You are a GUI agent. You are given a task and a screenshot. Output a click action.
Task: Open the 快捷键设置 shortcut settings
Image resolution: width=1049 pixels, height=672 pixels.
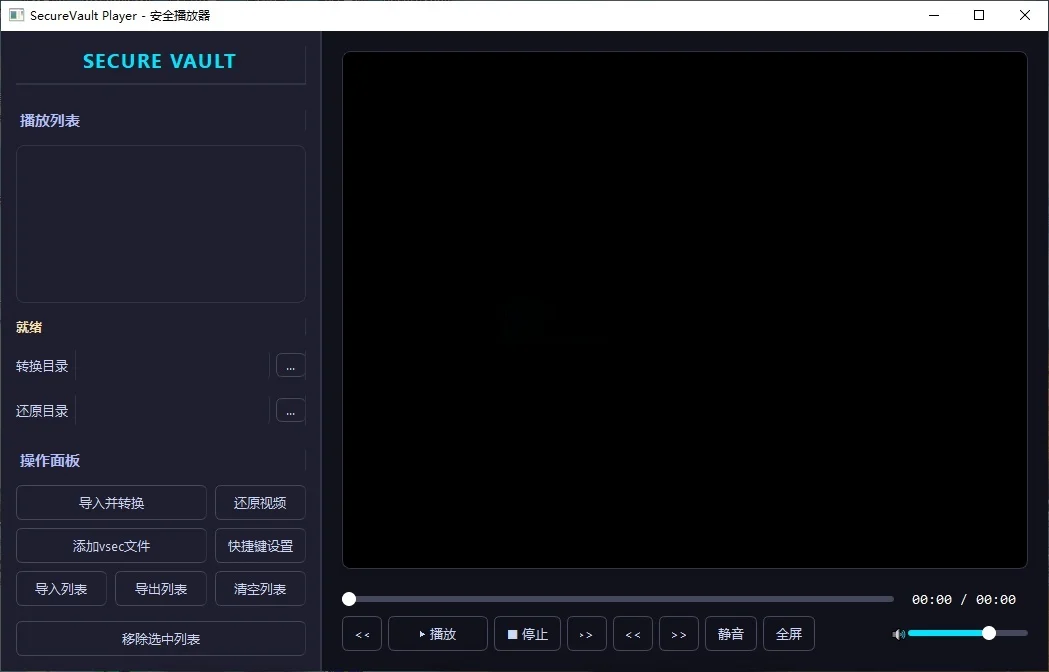260,546
